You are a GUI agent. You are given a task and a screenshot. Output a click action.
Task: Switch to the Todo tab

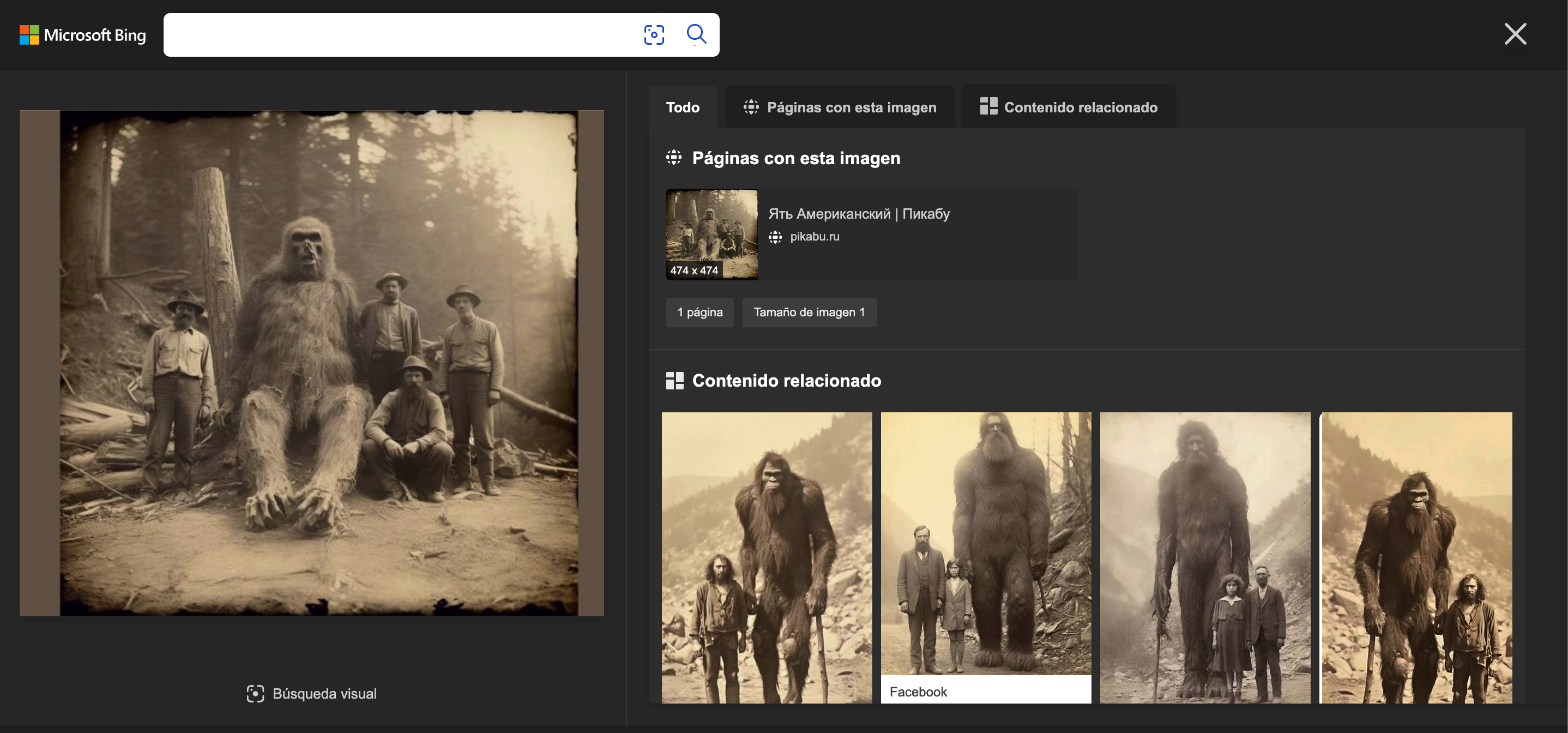pos(683,107)
